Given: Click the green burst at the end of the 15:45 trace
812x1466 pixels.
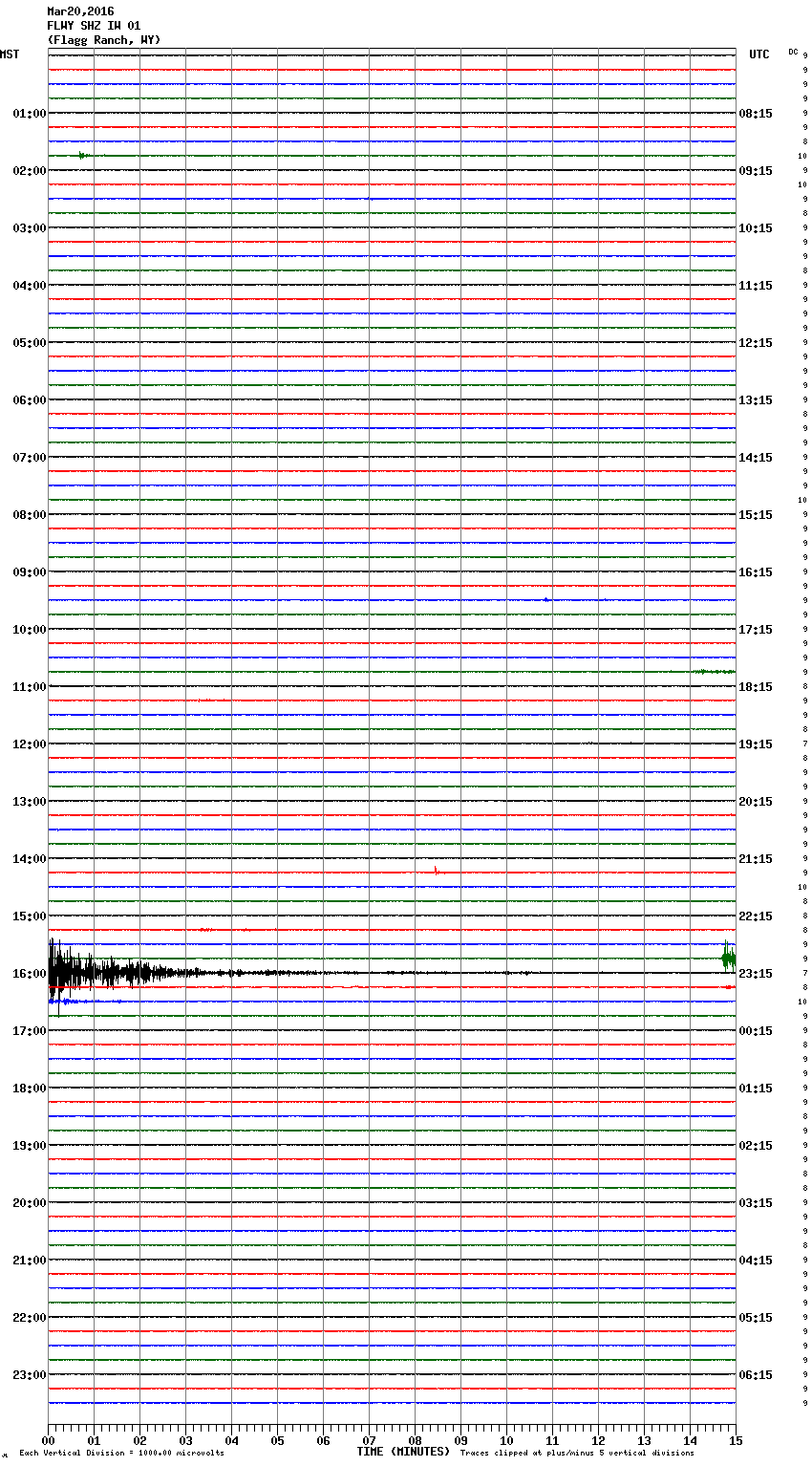Looking at the screenshot, I should pyautogui.click(x=729, y=956).
